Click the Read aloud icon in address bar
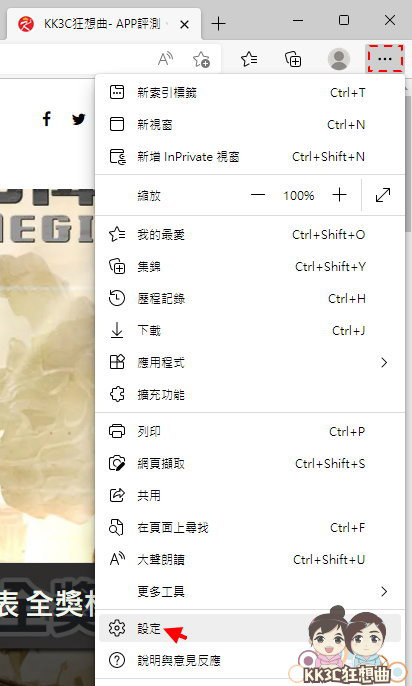The height and width of the screenshot is (686, 412). click(x=165, y=59)
